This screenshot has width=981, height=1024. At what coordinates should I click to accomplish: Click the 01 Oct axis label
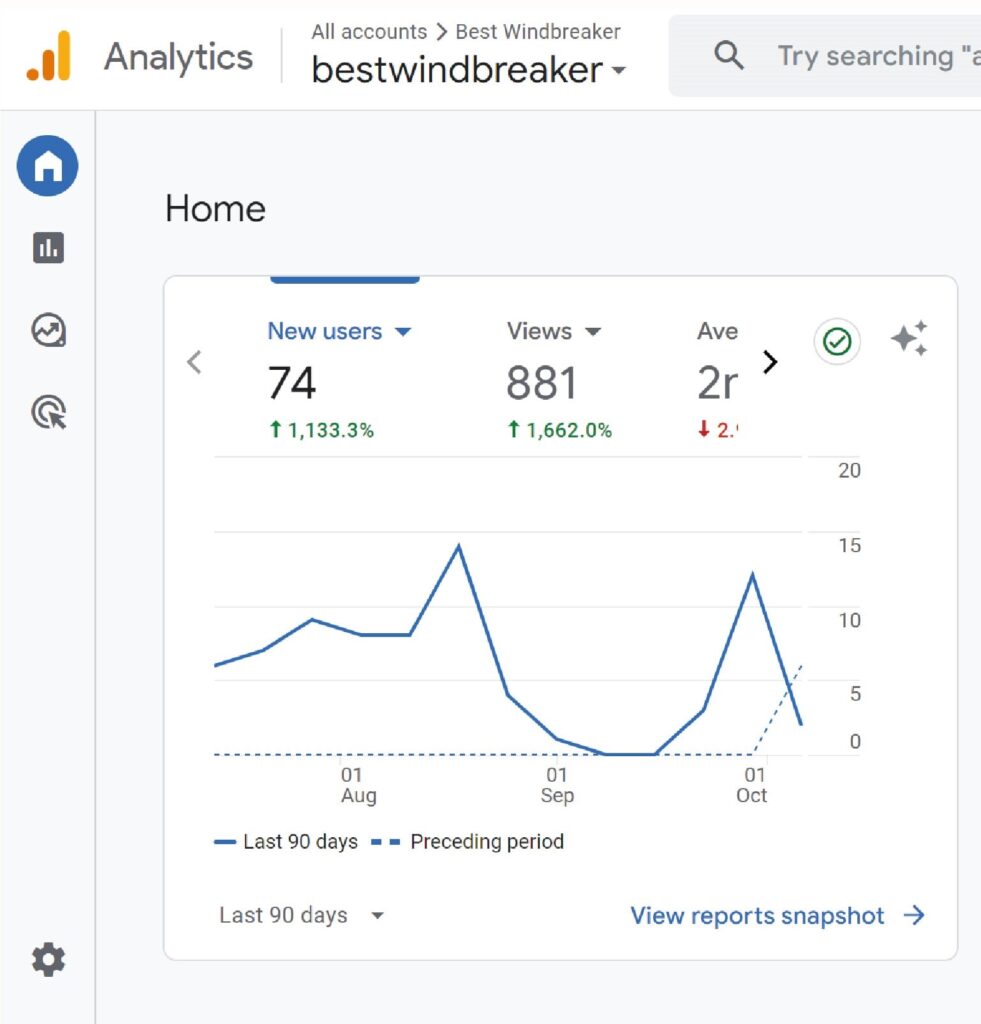pos(752,785)
